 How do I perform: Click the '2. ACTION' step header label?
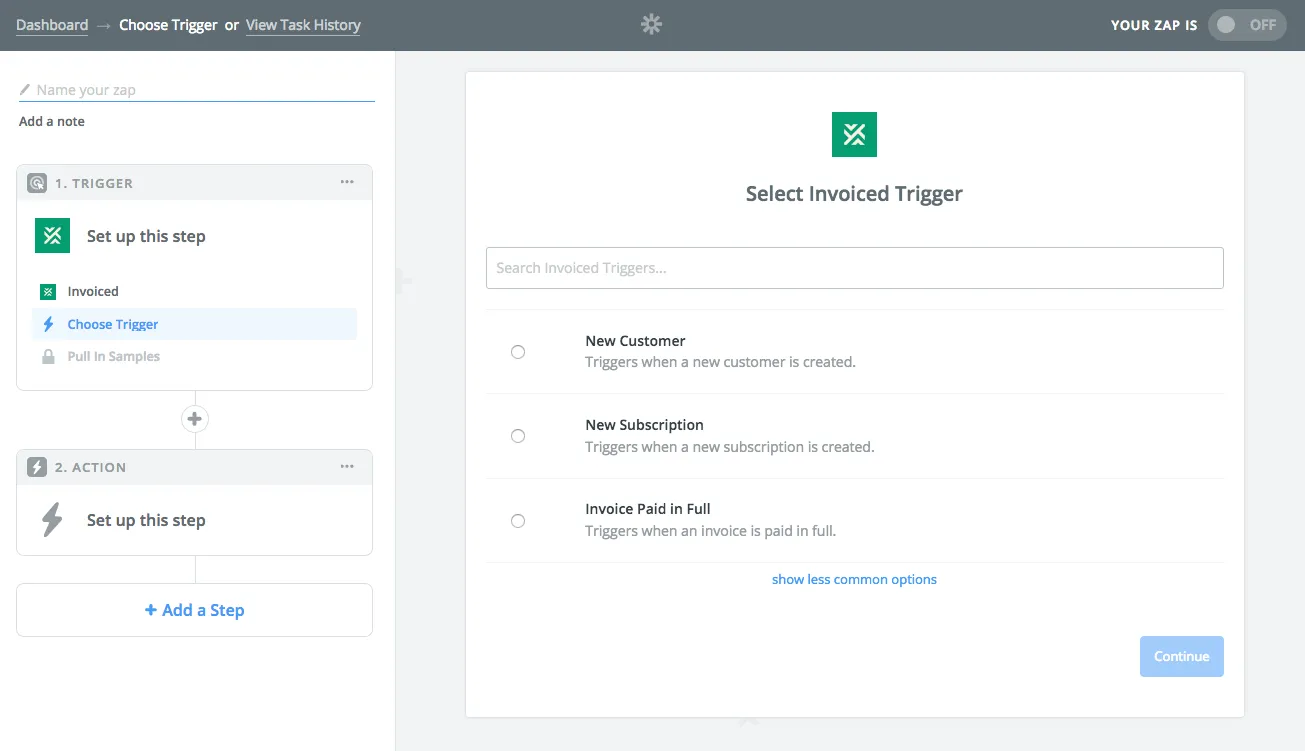pos(90,467)
